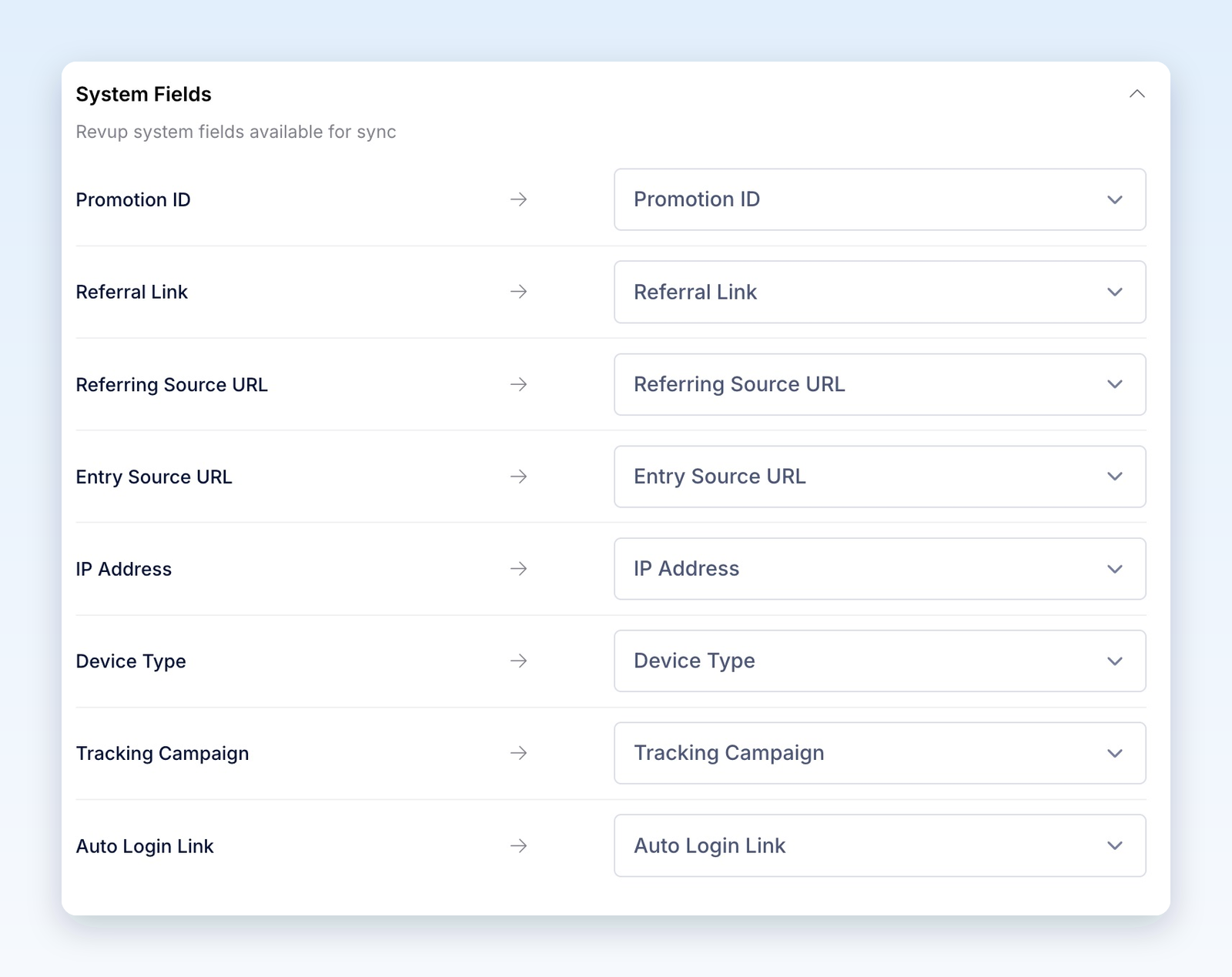Click the arrow icon in Referring Source URL row
Image resolution: width=1232 pixels, height=977 pixels.
519,384
